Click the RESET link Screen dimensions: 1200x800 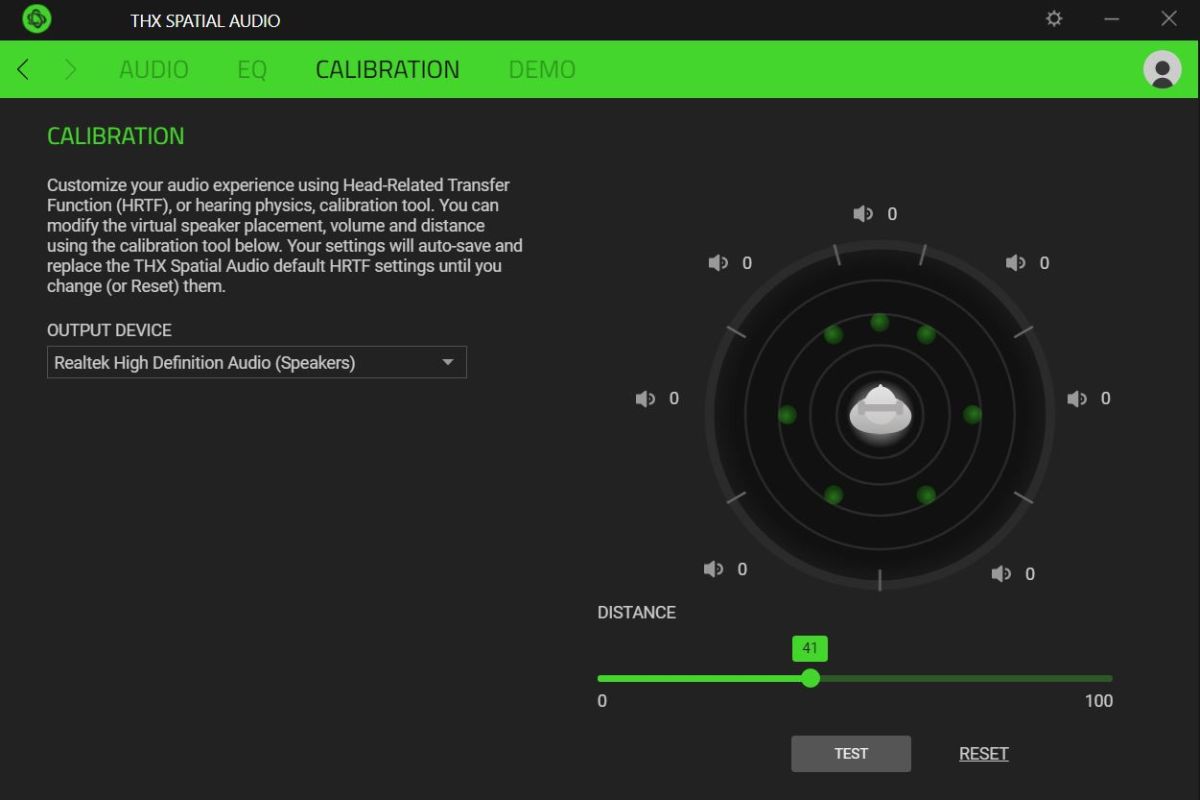pos(983,754)
